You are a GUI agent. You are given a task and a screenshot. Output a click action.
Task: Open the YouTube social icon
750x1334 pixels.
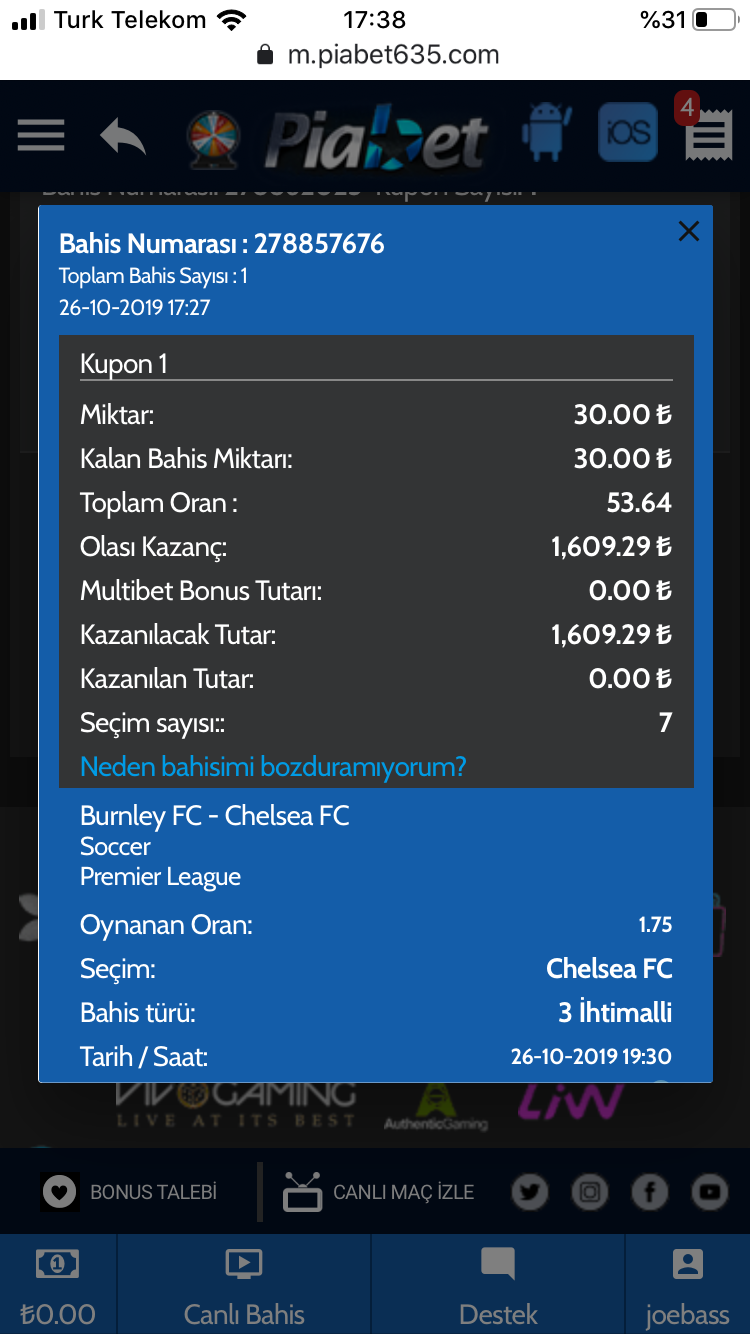point(710,1191)
